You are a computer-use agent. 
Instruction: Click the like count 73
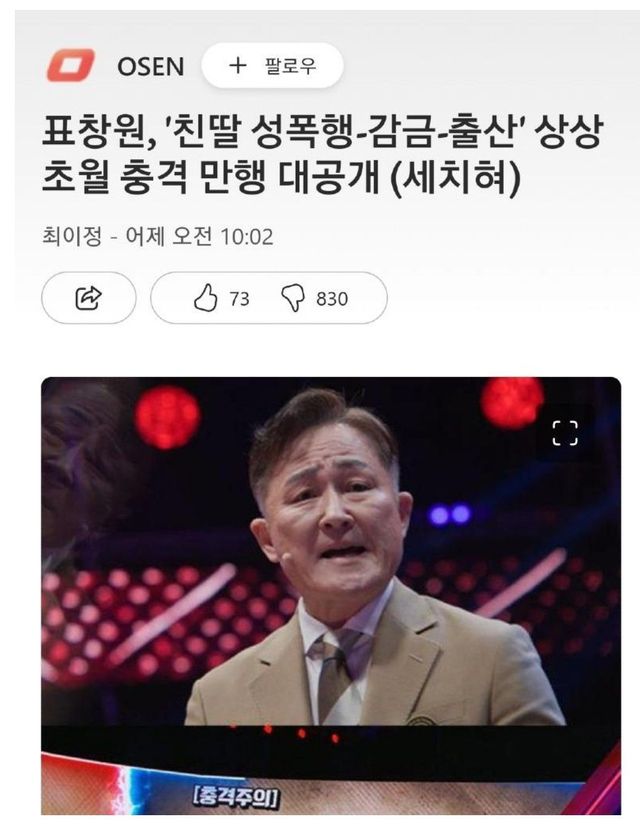(x=239, y=299)
